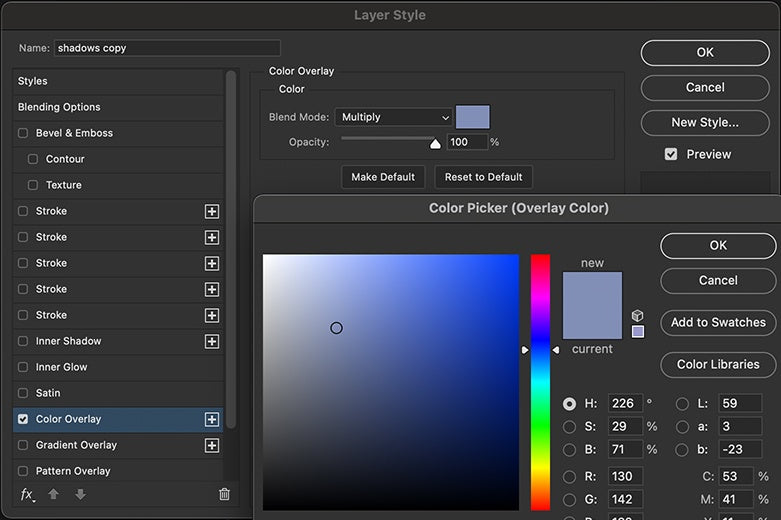
Task: Click the S field showing 29
Action: coord(625,426)
